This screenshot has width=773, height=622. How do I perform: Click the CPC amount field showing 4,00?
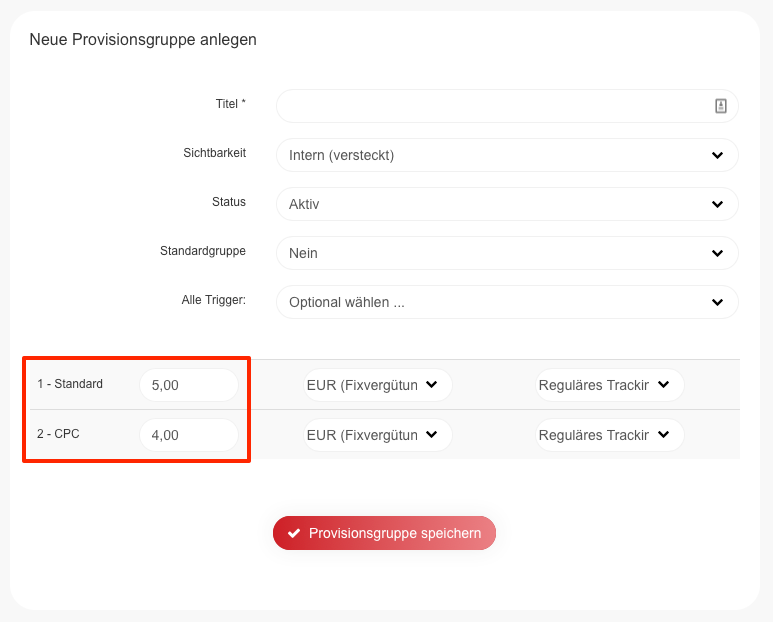click(x=188, y=435)
